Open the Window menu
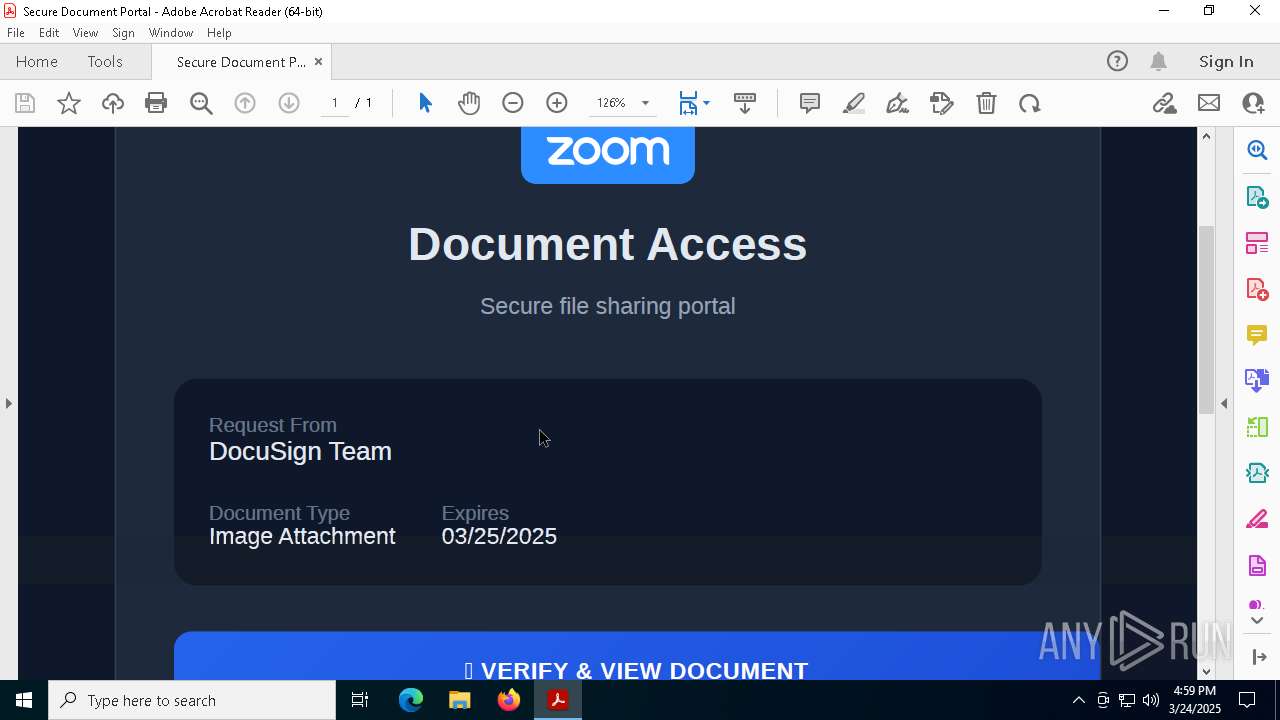Screen dimensions: 1280x720 point(171,32)
